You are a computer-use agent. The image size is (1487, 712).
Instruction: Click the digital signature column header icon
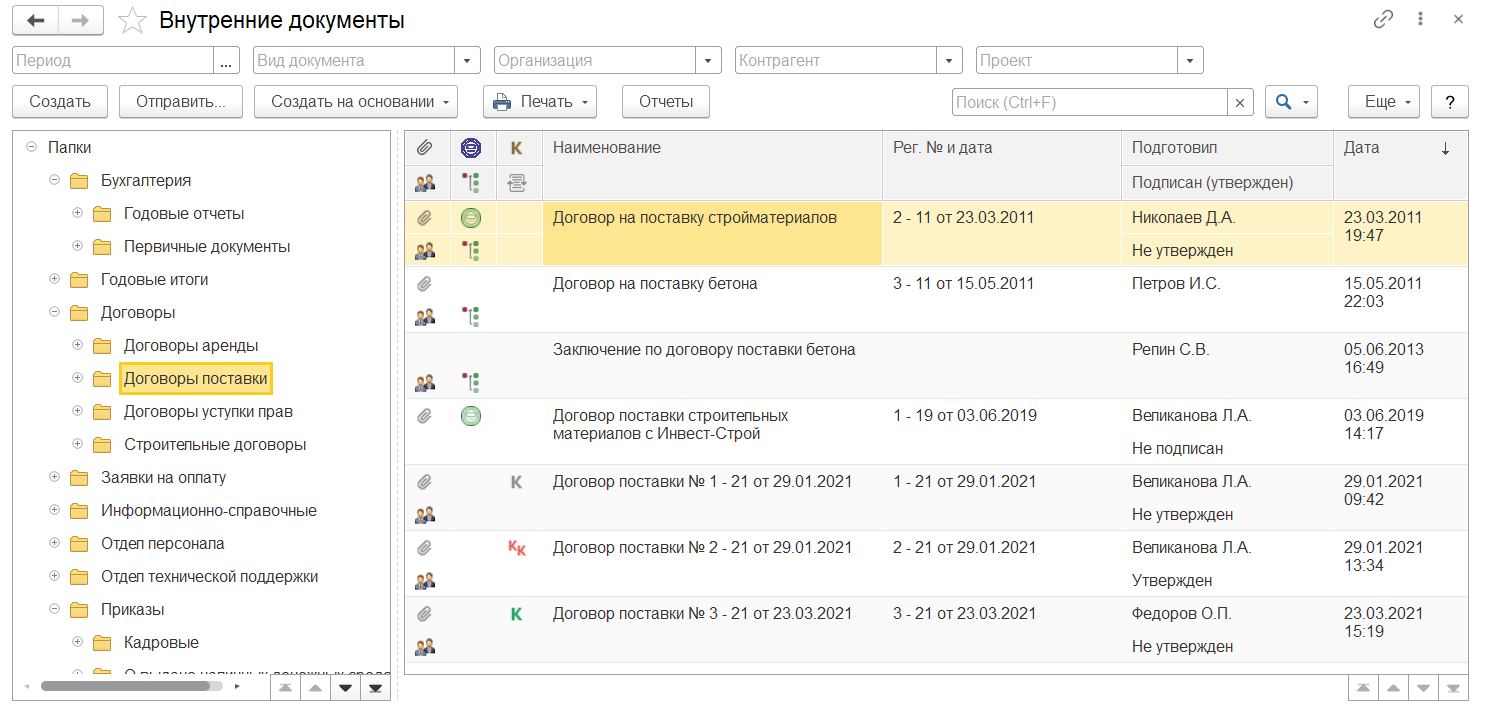click(x=470, y=148)
